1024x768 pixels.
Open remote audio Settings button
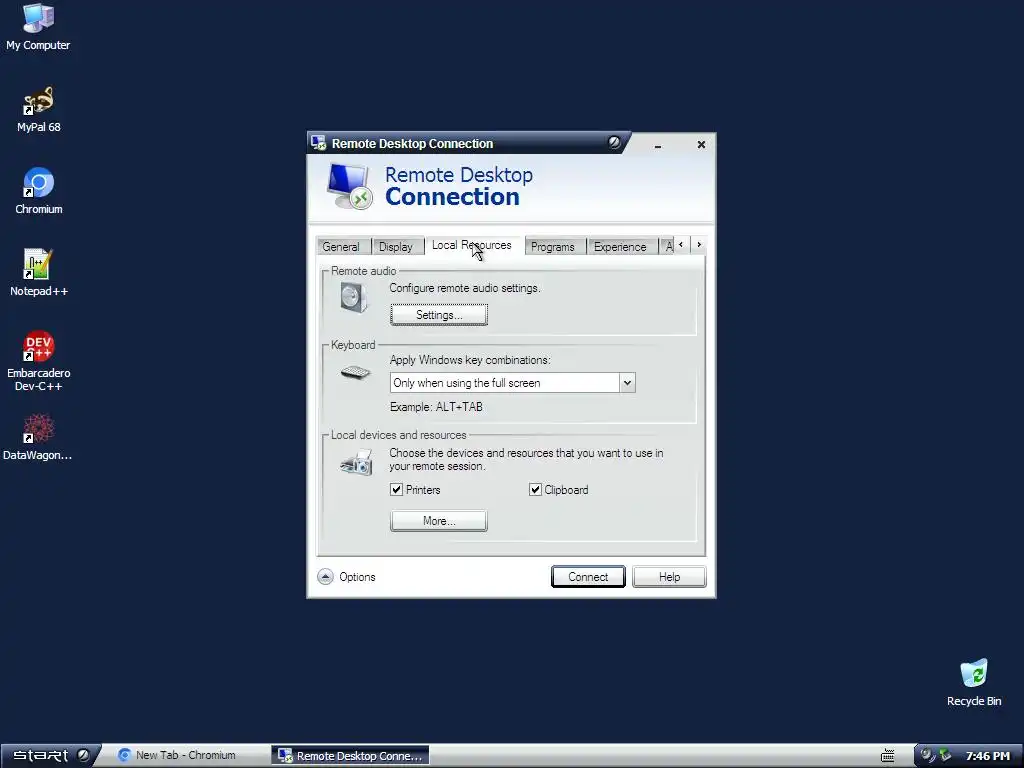point(439,315)
